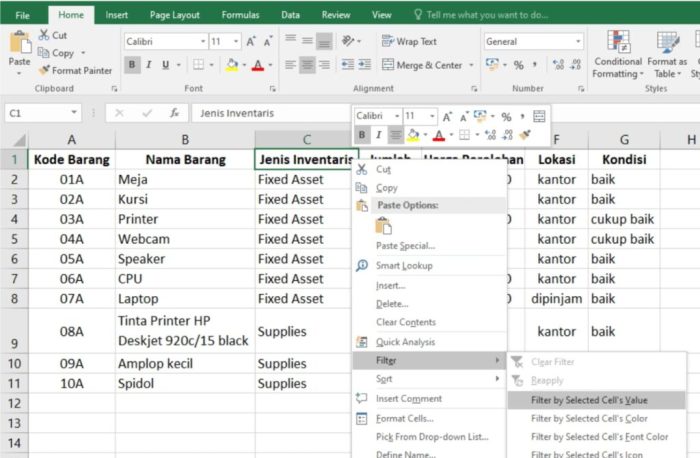Click the Format Painter icon in Clipboard
Image resolution: width=700 pixels, height=458 pixels.
click(44, 70)
